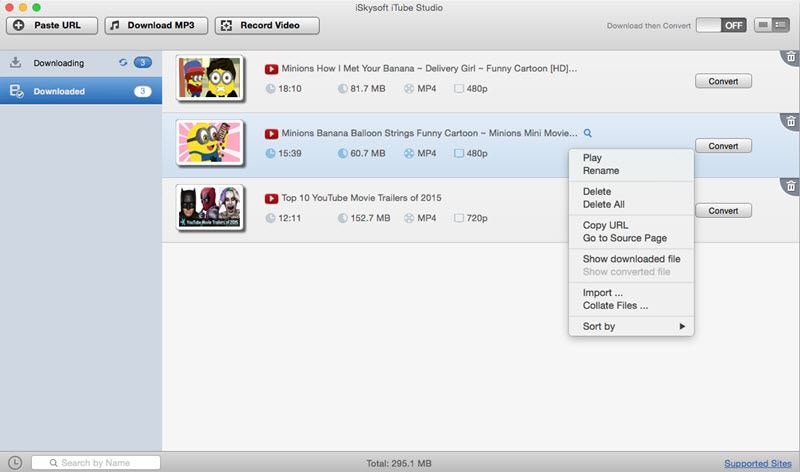Click the size icon beside 60.7 MB

tap(342, 153)
